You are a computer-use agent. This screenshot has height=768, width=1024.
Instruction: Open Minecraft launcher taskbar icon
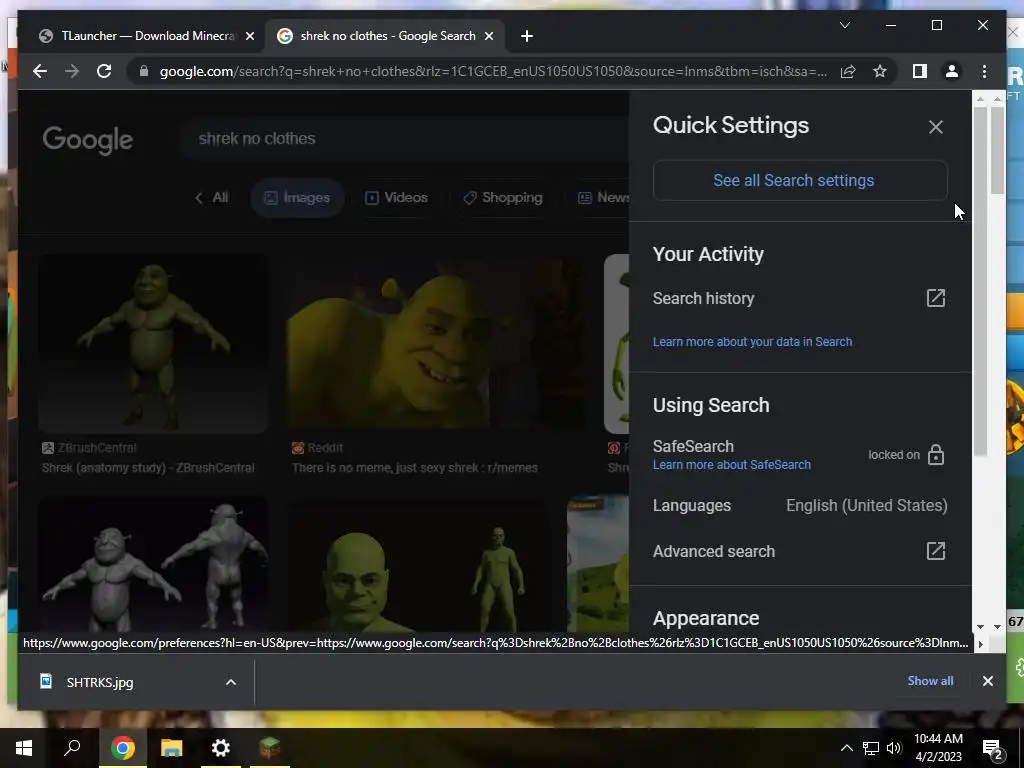click(x=270, y=748)
